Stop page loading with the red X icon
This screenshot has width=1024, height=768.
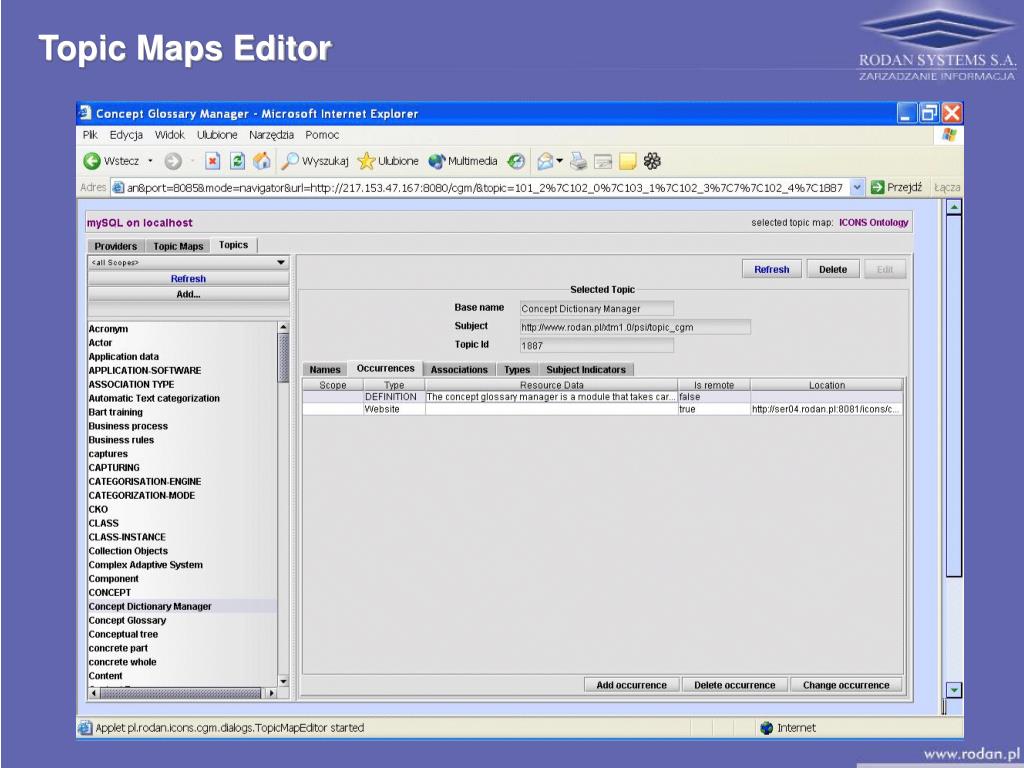point(212,161)
